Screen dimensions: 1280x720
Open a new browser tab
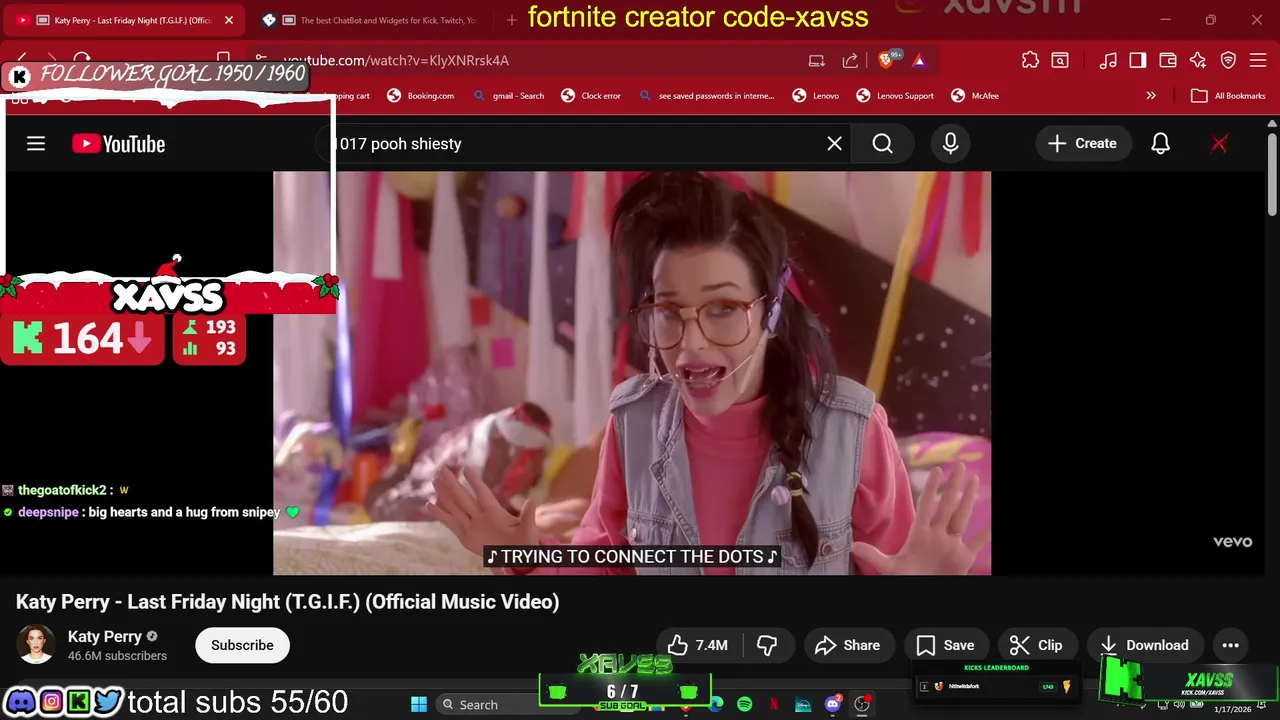[x=512, y=20]
